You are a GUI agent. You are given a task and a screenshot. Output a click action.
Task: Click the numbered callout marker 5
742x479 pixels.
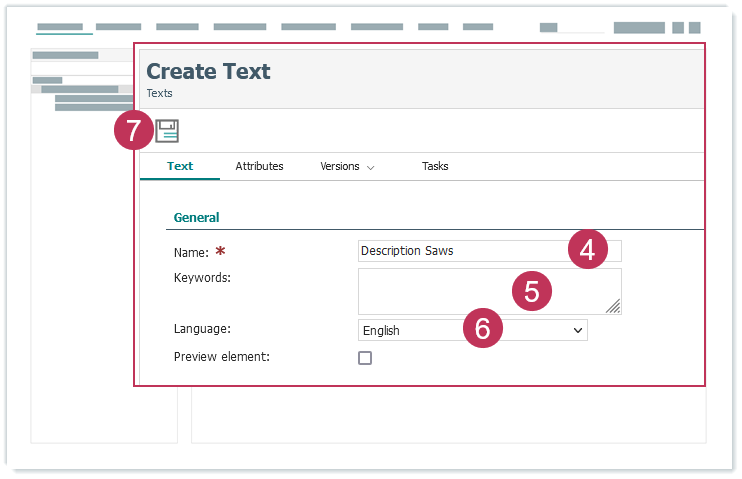click(x=531, y=291)
